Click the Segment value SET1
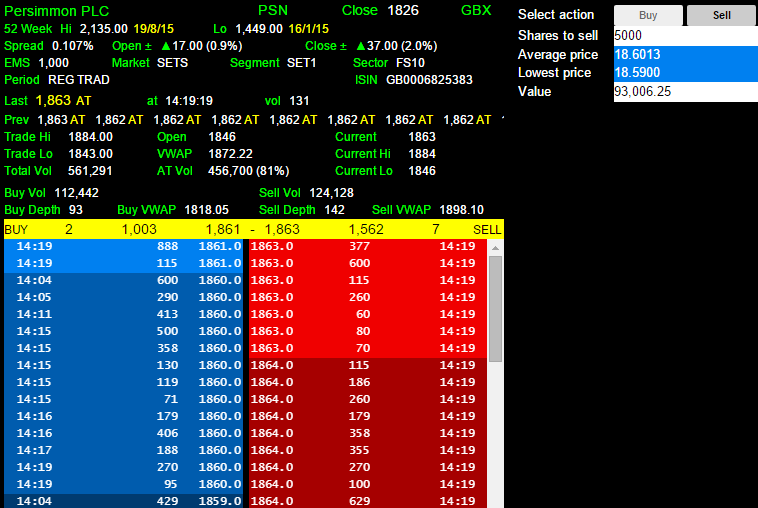The image size is (758, 508). 301,63
